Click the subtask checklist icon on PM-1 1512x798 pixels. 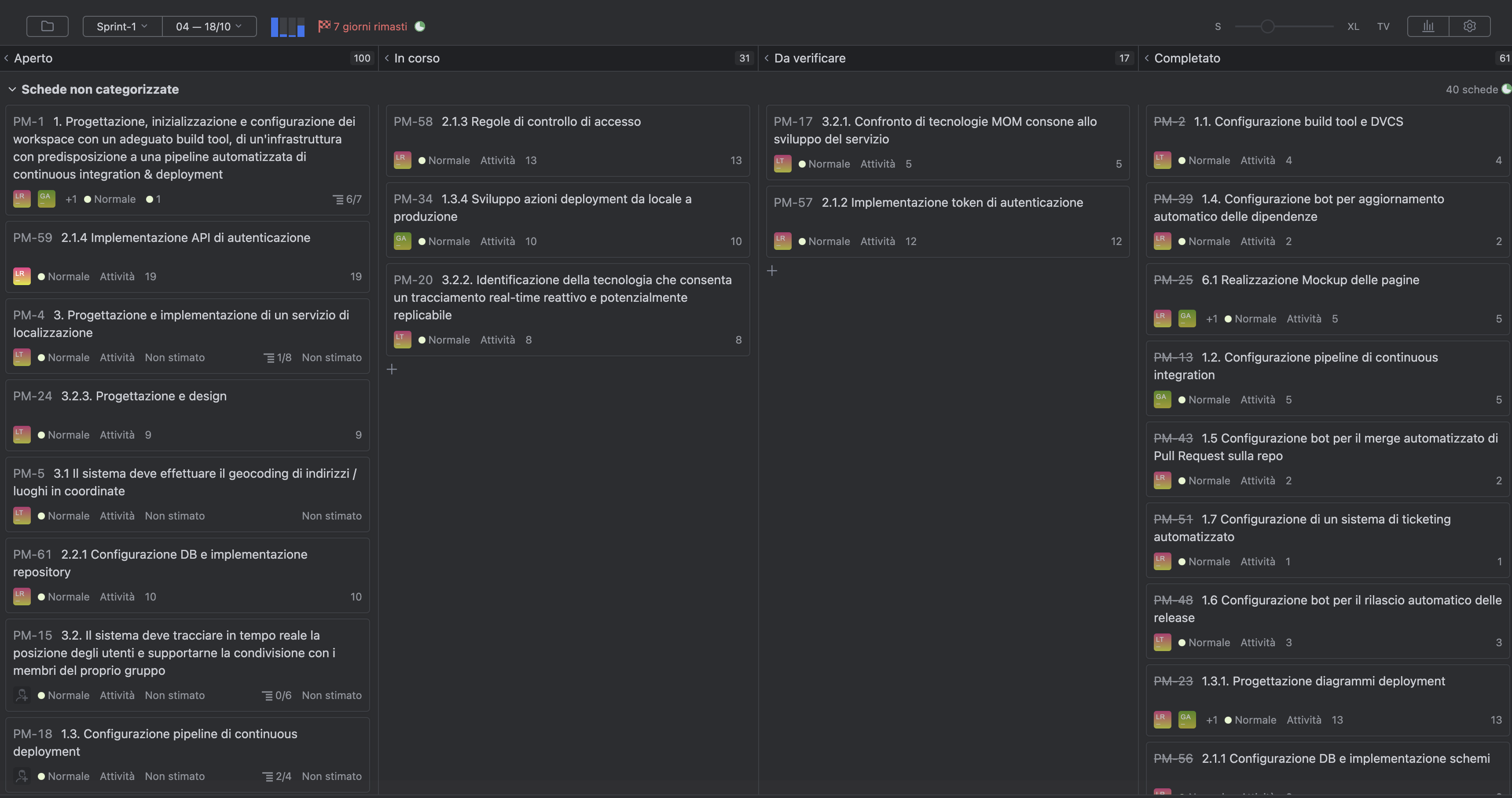click(x=339, y=199)
